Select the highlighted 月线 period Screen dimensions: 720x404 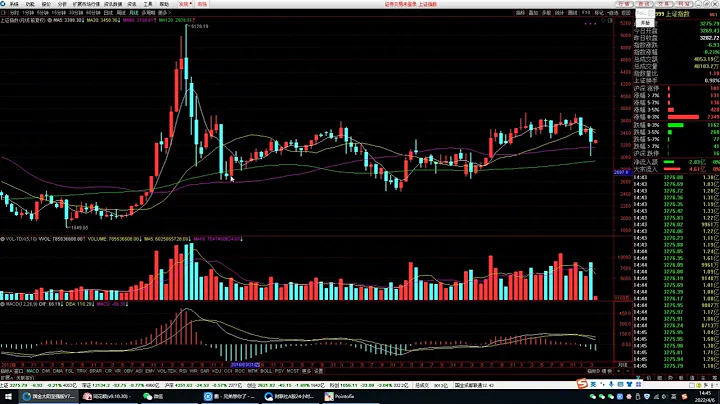coord(134,13)
